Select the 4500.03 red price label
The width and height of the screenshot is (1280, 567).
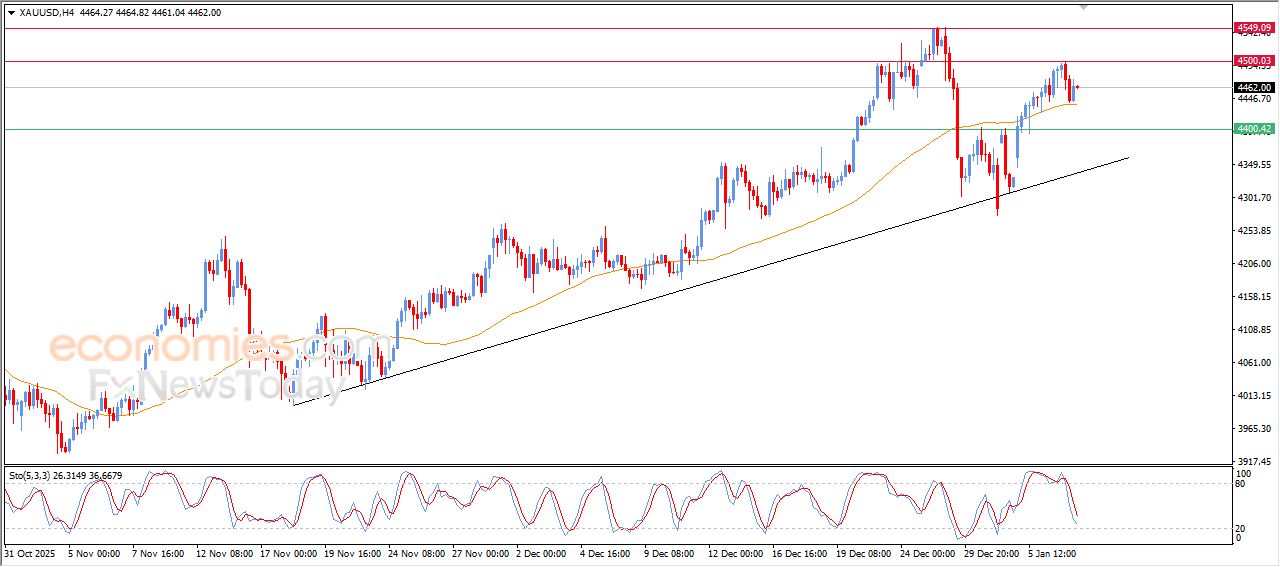1253,61
